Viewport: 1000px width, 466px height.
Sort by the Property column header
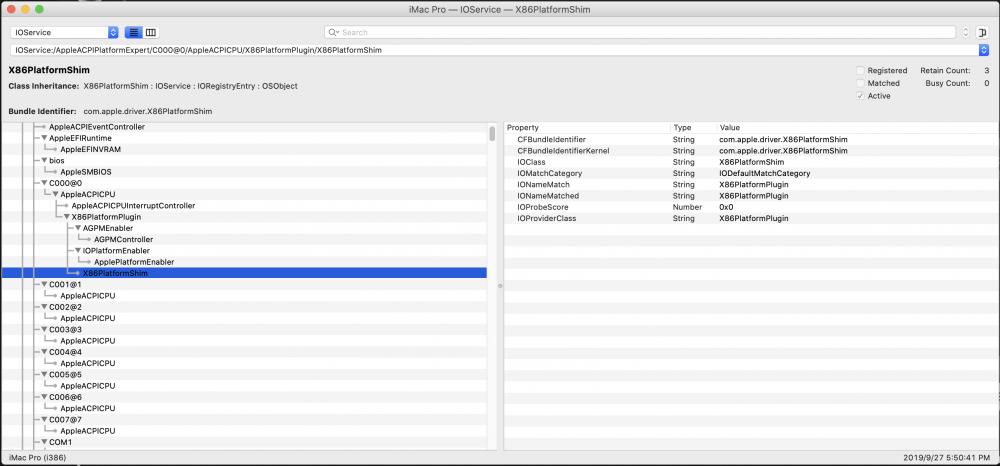587,127
